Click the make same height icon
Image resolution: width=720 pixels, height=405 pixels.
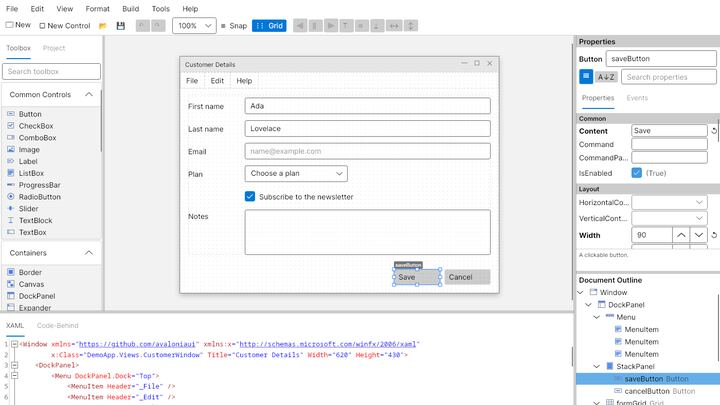pos(411,26)
